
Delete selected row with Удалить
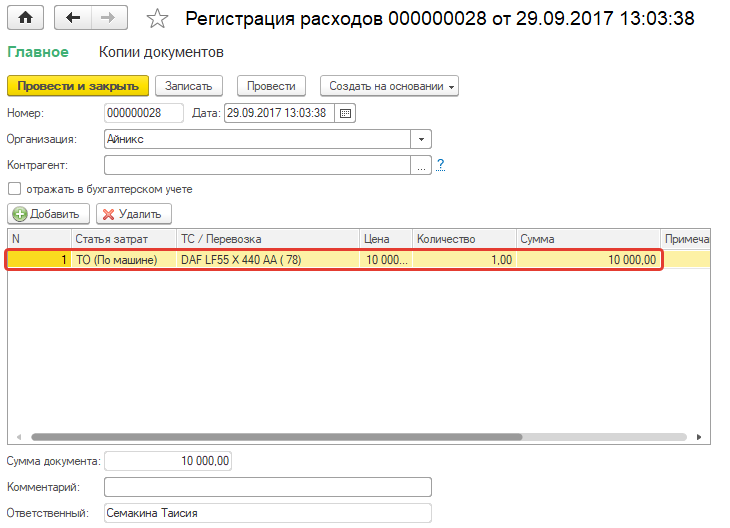coord(134,214)
